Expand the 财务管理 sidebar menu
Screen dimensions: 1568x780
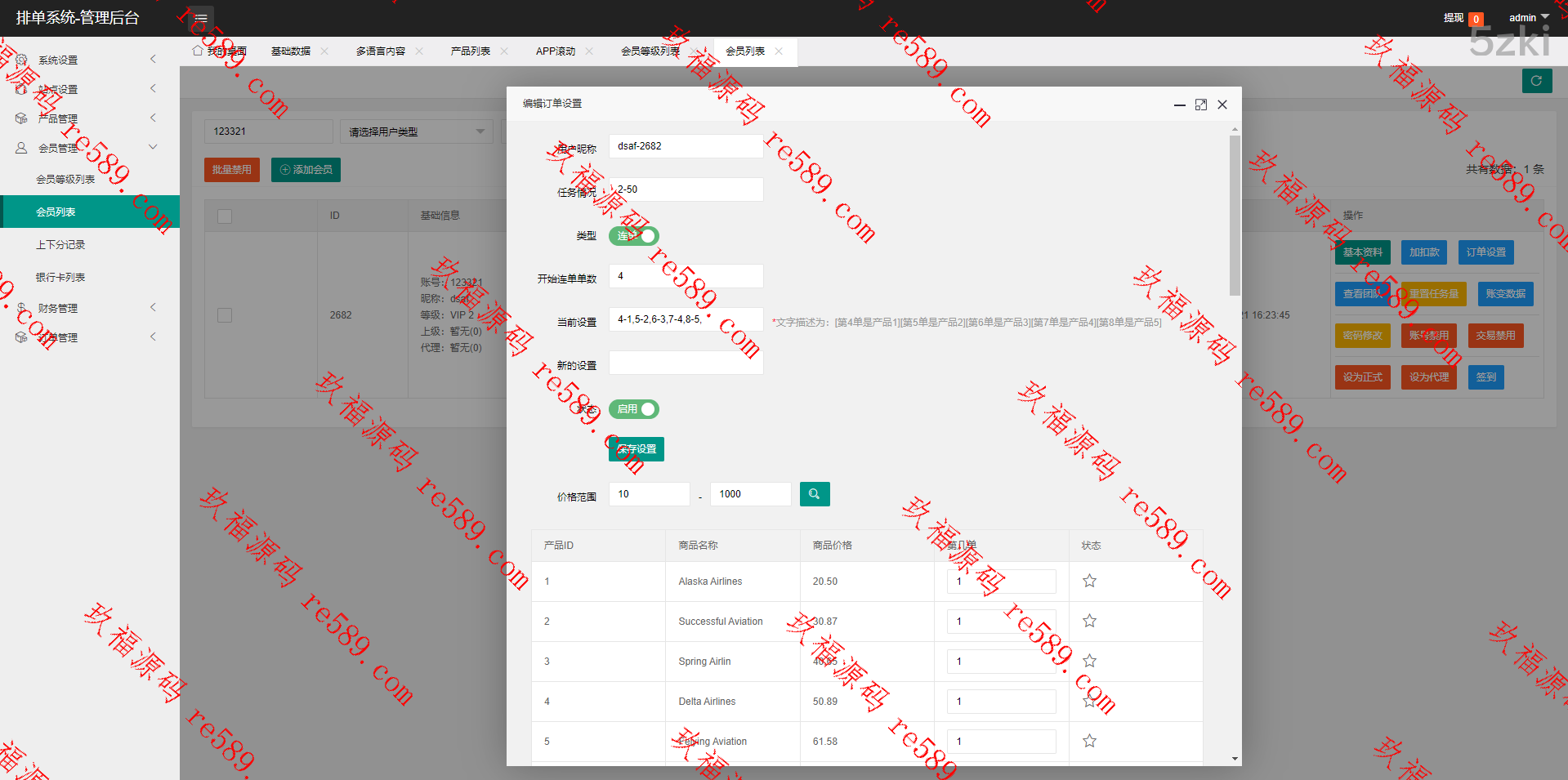[x=88, y=308]
